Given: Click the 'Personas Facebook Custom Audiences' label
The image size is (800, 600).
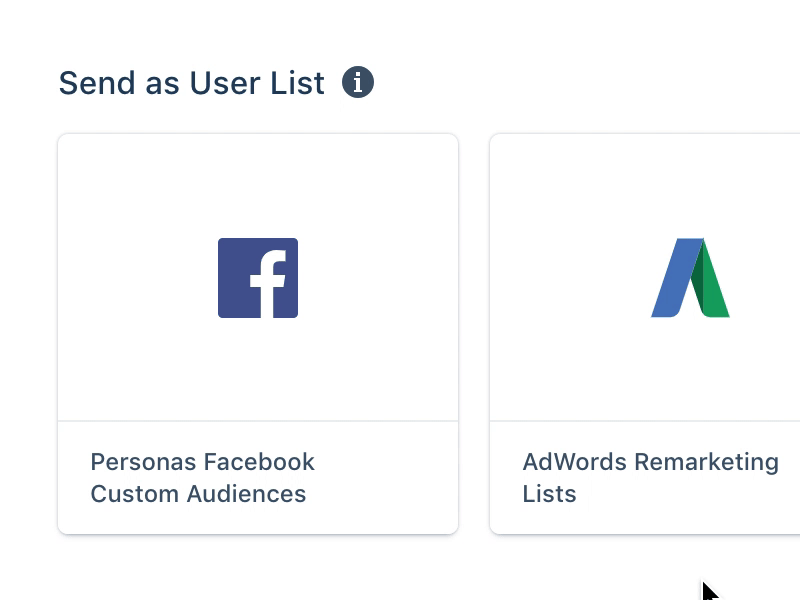Looking at the screenshot, I should click(x=202, y=477).
